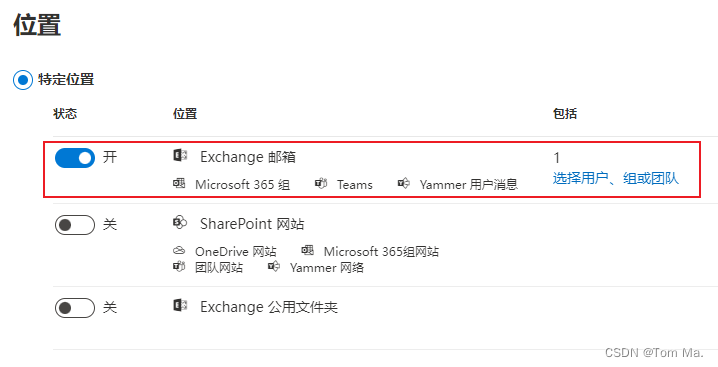Click the SharePoint 网站 icon
718x367 pixels.
pyautogui.click(x=180, y=223)
